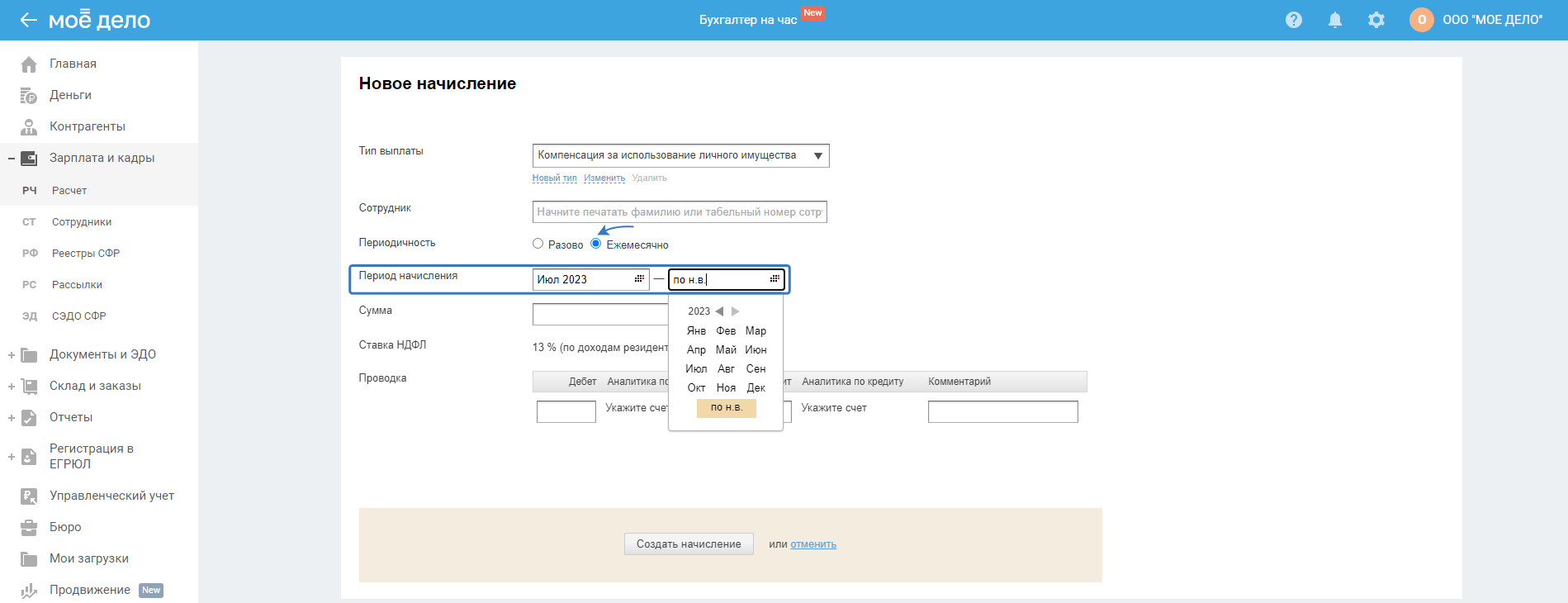The height and width of the screenshot is (603, 1568).
Task: Click the Деньги coins icon
Action: (29, 96)
